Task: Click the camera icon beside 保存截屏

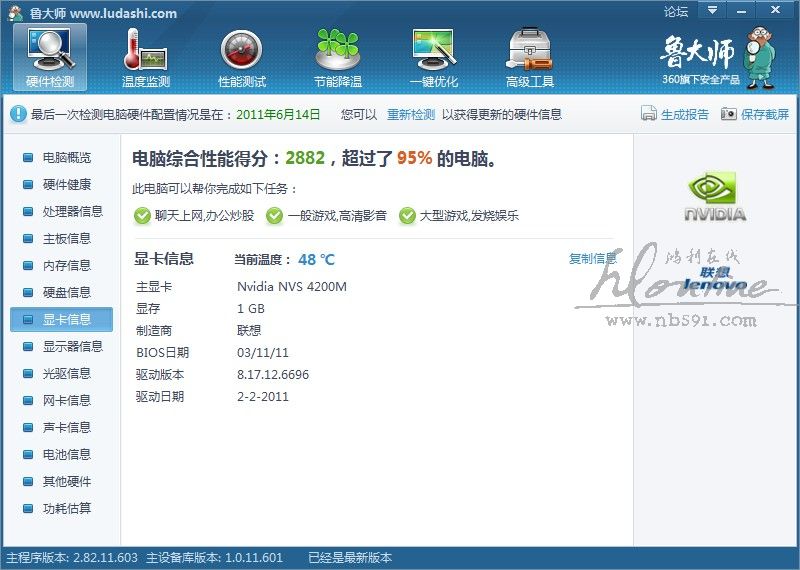Action: 729,113
